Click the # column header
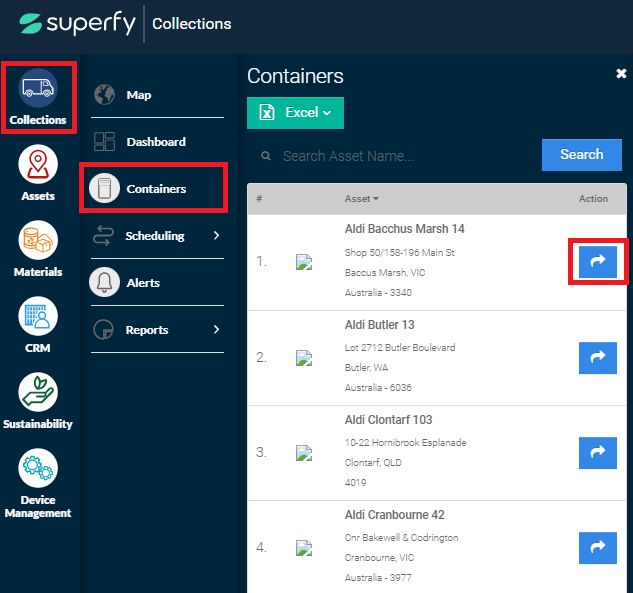Screen dimensions: 633x593 point(259,199)
